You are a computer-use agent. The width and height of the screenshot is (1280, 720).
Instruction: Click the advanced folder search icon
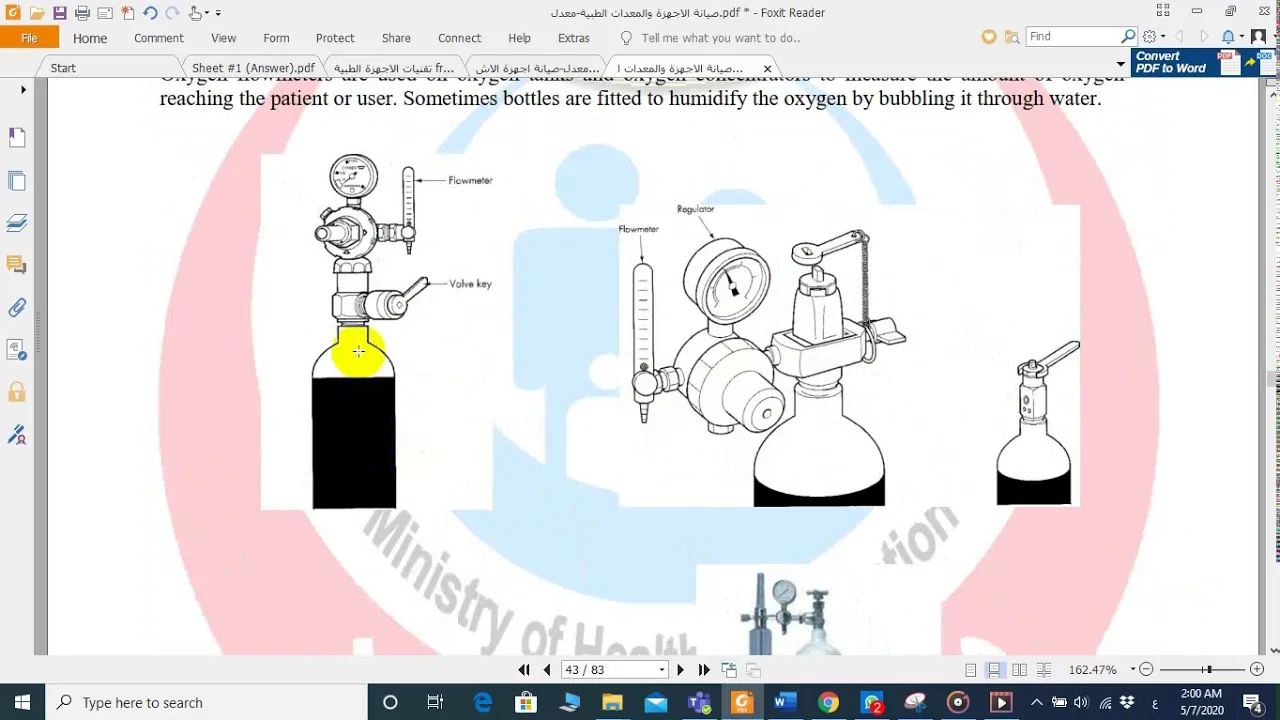click(1012, 37)
